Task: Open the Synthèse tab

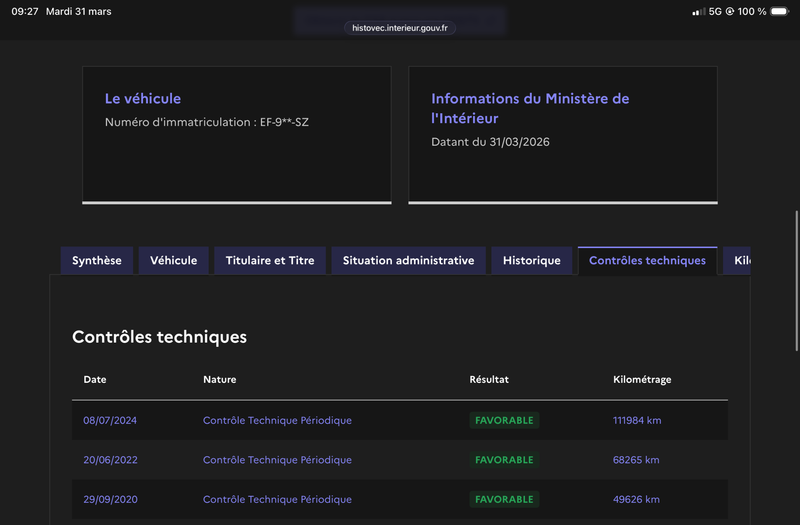Action: pyautogui.click(x=97, y=261)
